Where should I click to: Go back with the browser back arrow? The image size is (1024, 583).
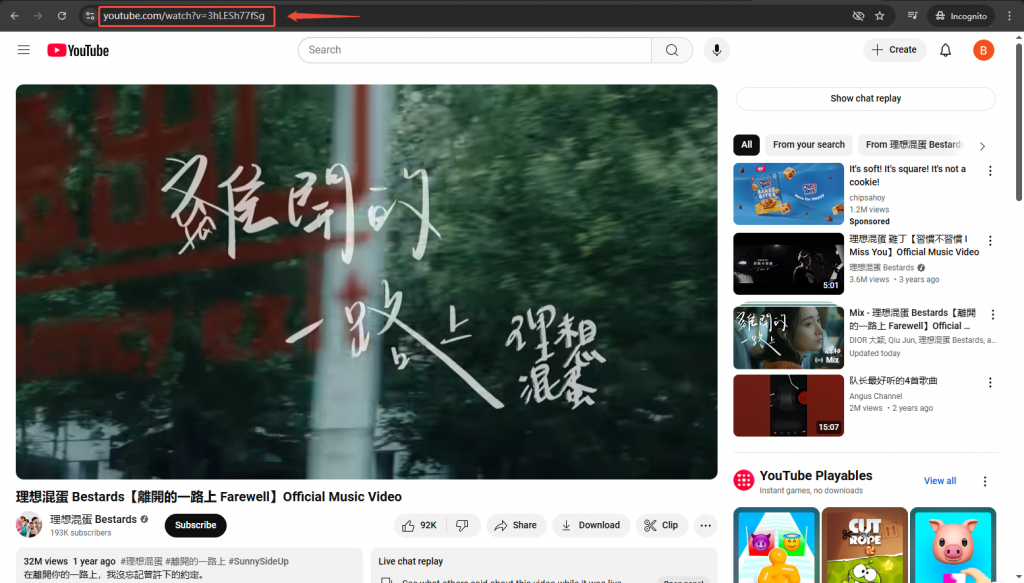click(14, 16)
